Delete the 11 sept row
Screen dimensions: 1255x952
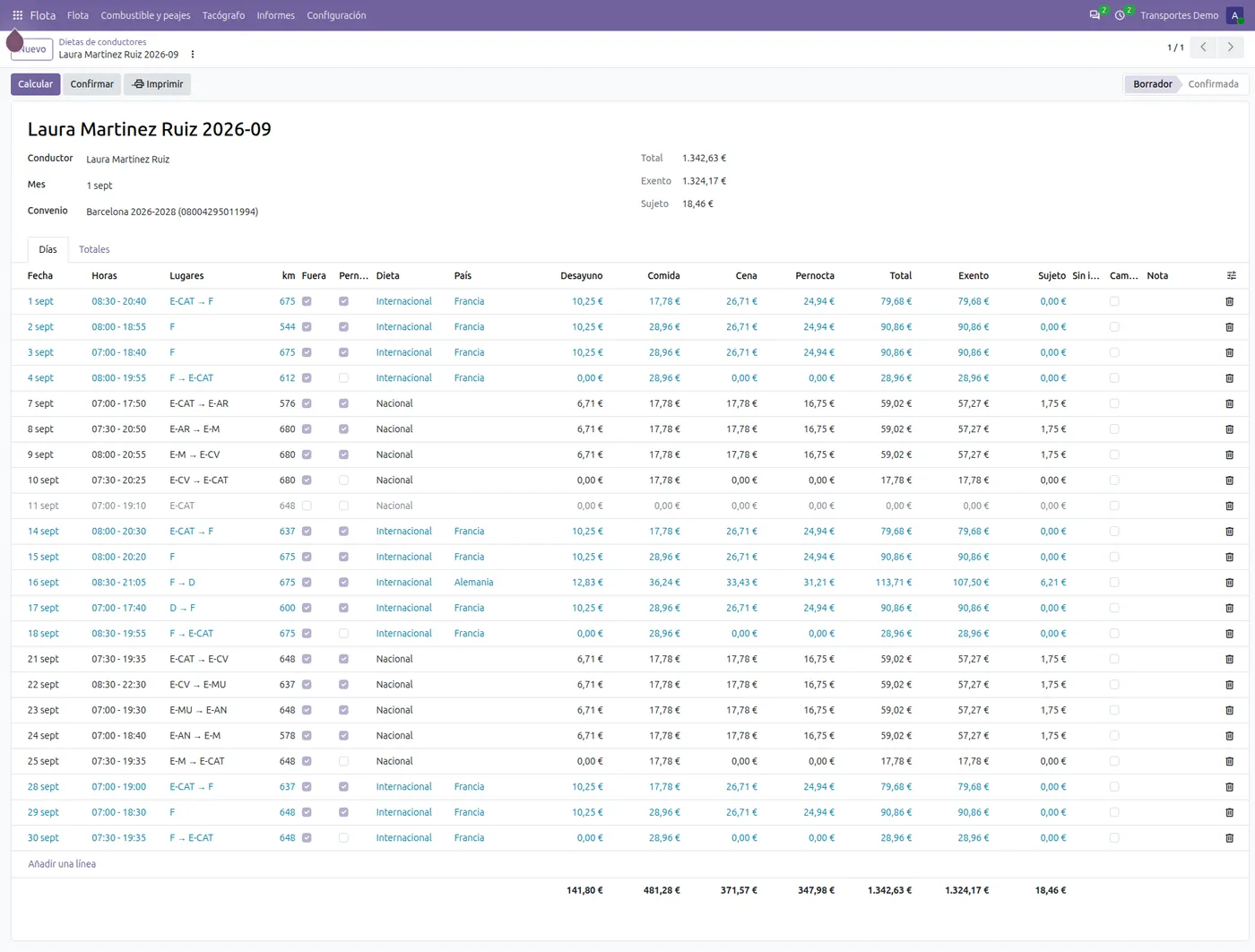point(1229,506)
